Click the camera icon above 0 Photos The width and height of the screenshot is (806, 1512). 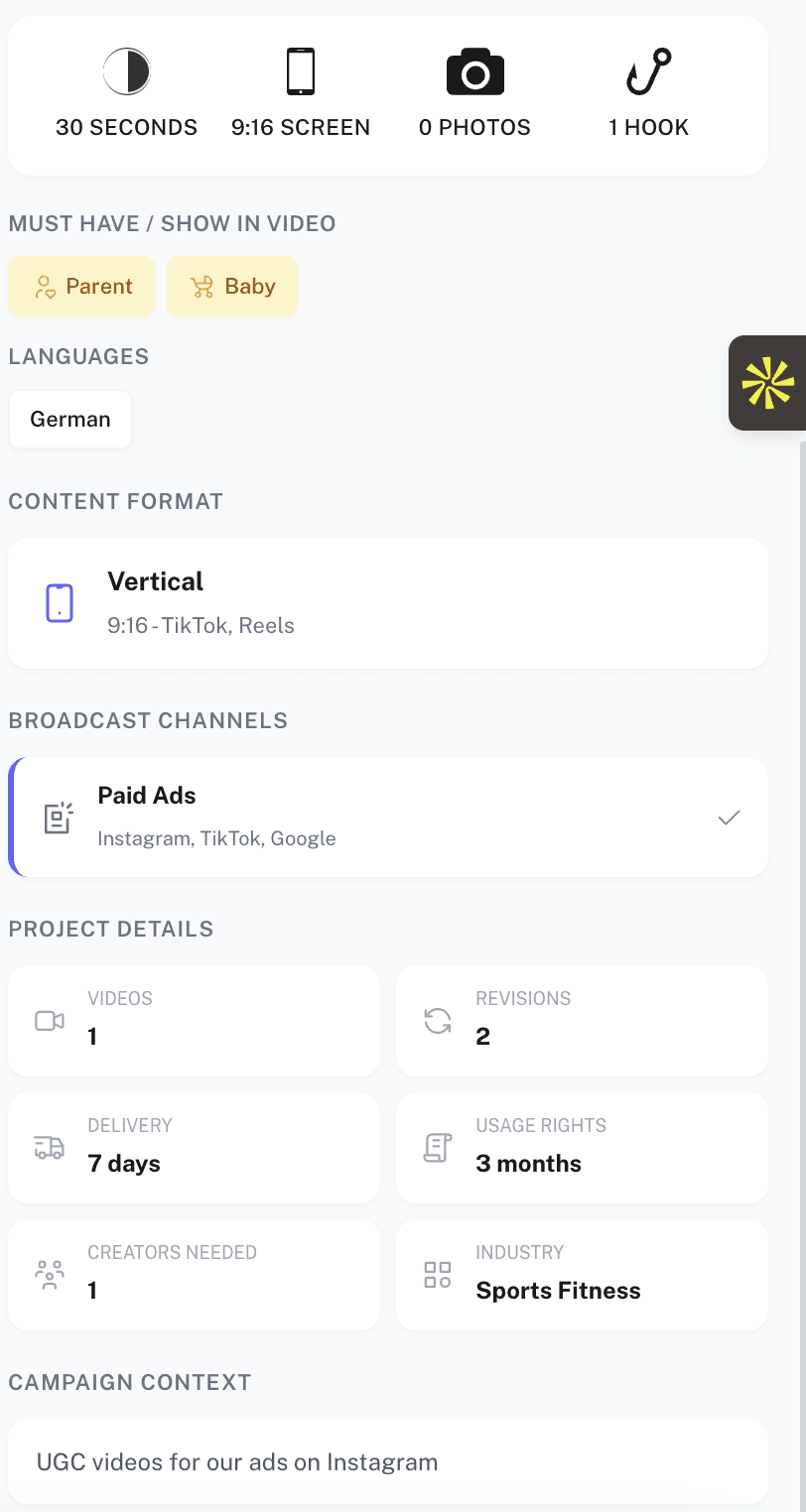coord(474,73)
